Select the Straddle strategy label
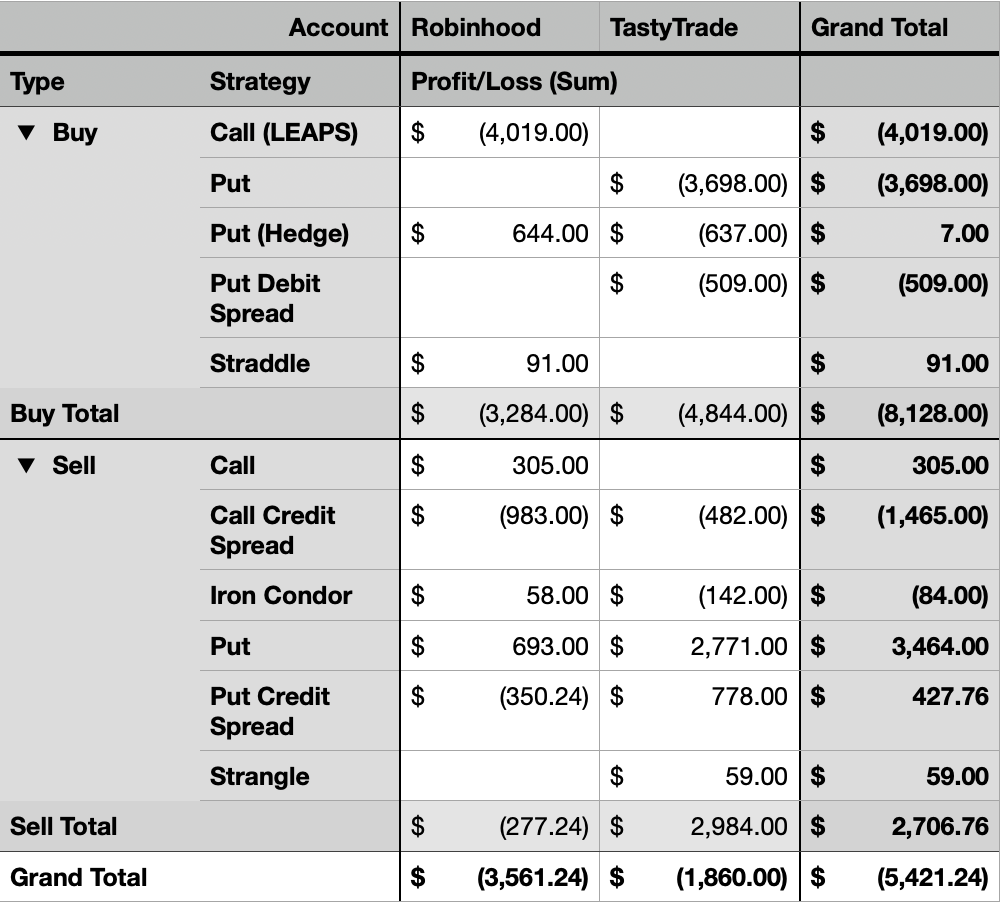This screenshot has height=902, width=1004. 260,364
